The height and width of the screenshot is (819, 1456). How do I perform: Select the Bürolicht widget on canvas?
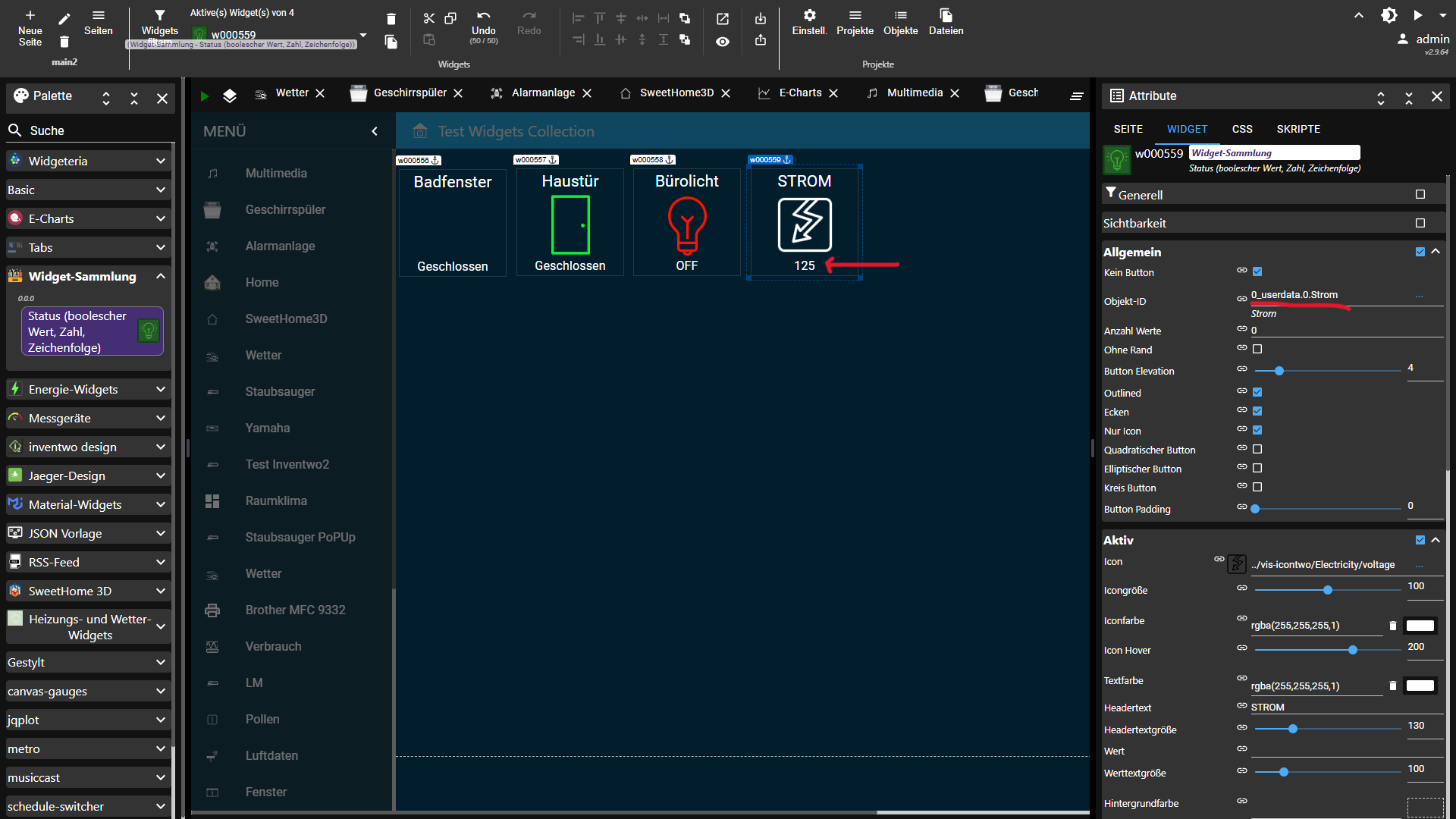[687, 221]
